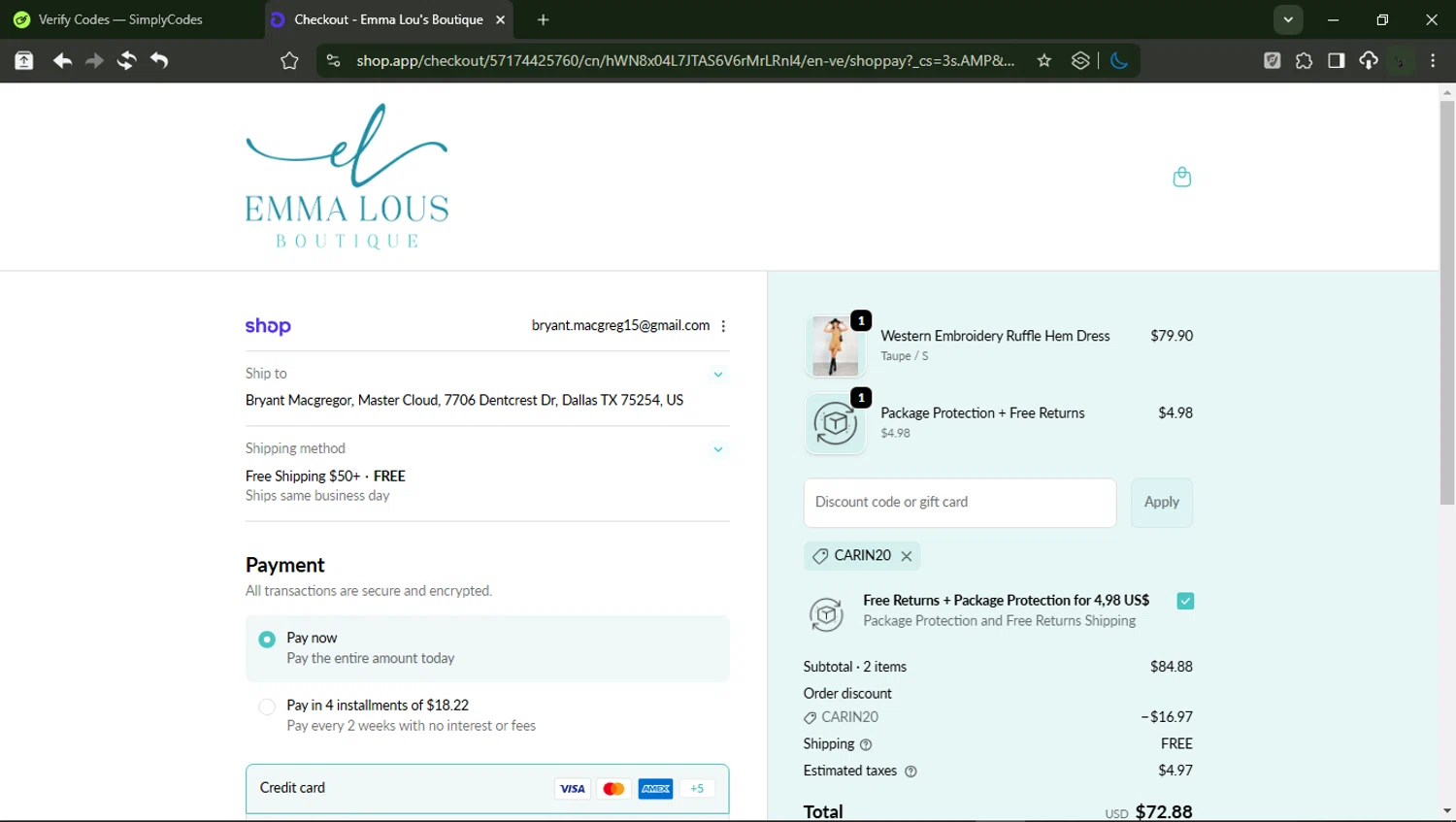Uncheck Free Returns + Package Protection checkbox

coord(1185,601)
